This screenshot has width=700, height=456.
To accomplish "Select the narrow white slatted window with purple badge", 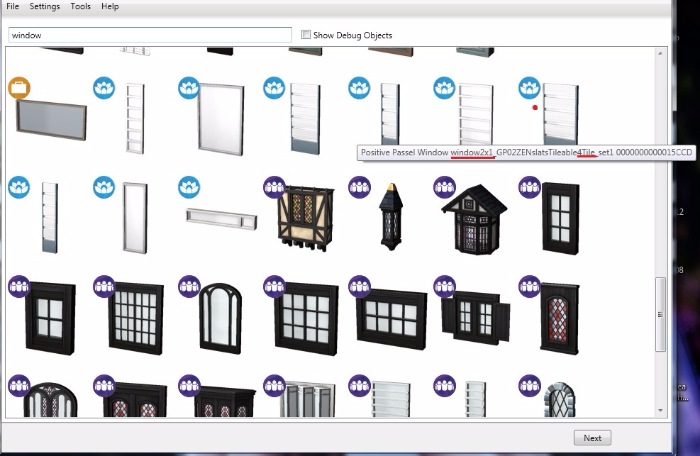I will pos(475,399).
